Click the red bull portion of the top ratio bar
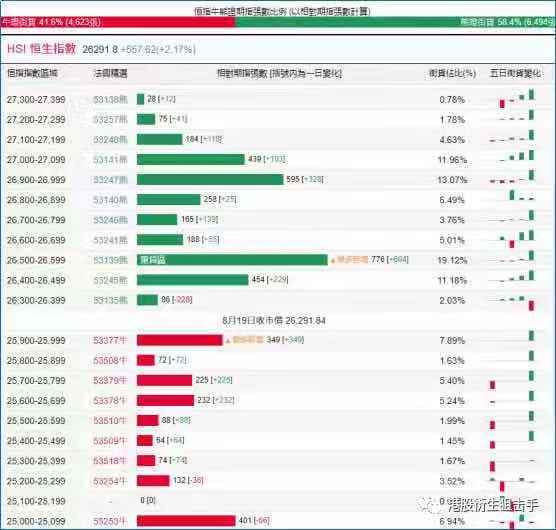This screenshot has height=530, width=556. (118, 22)
